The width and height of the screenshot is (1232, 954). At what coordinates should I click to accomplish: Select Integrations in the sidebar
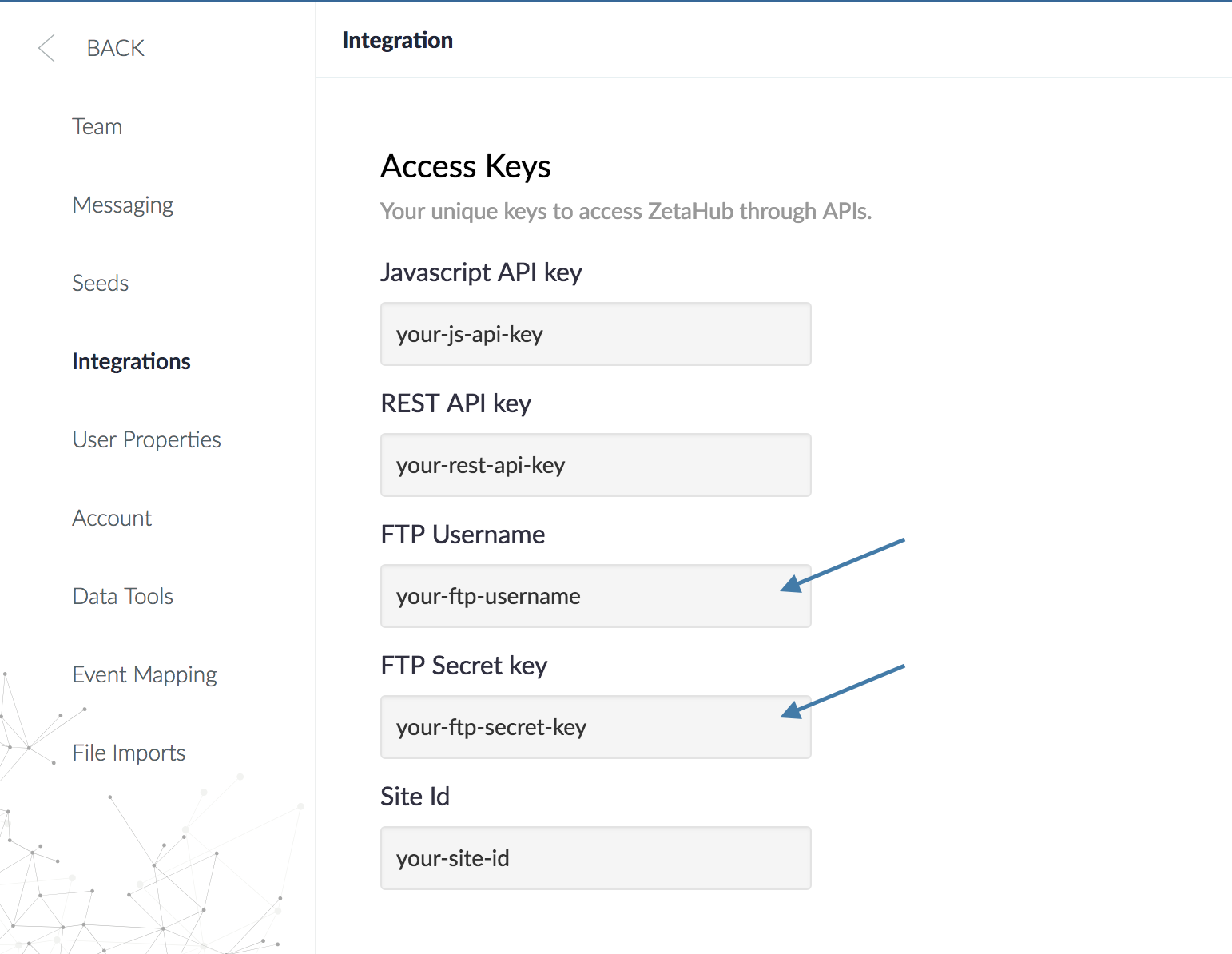[131, 361]
